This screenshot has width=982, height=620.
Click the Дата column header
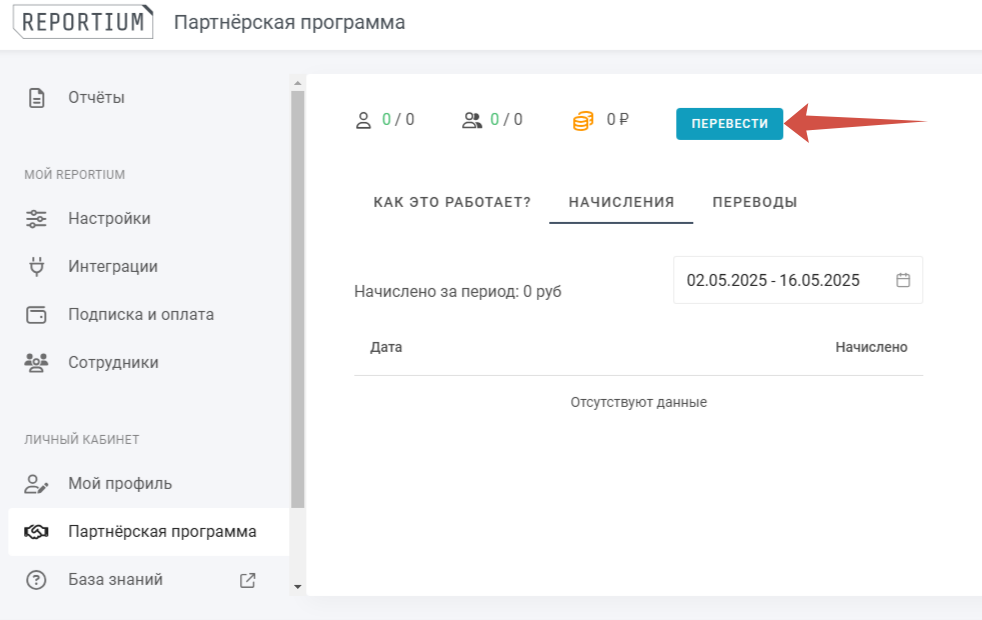coord(386,347)
